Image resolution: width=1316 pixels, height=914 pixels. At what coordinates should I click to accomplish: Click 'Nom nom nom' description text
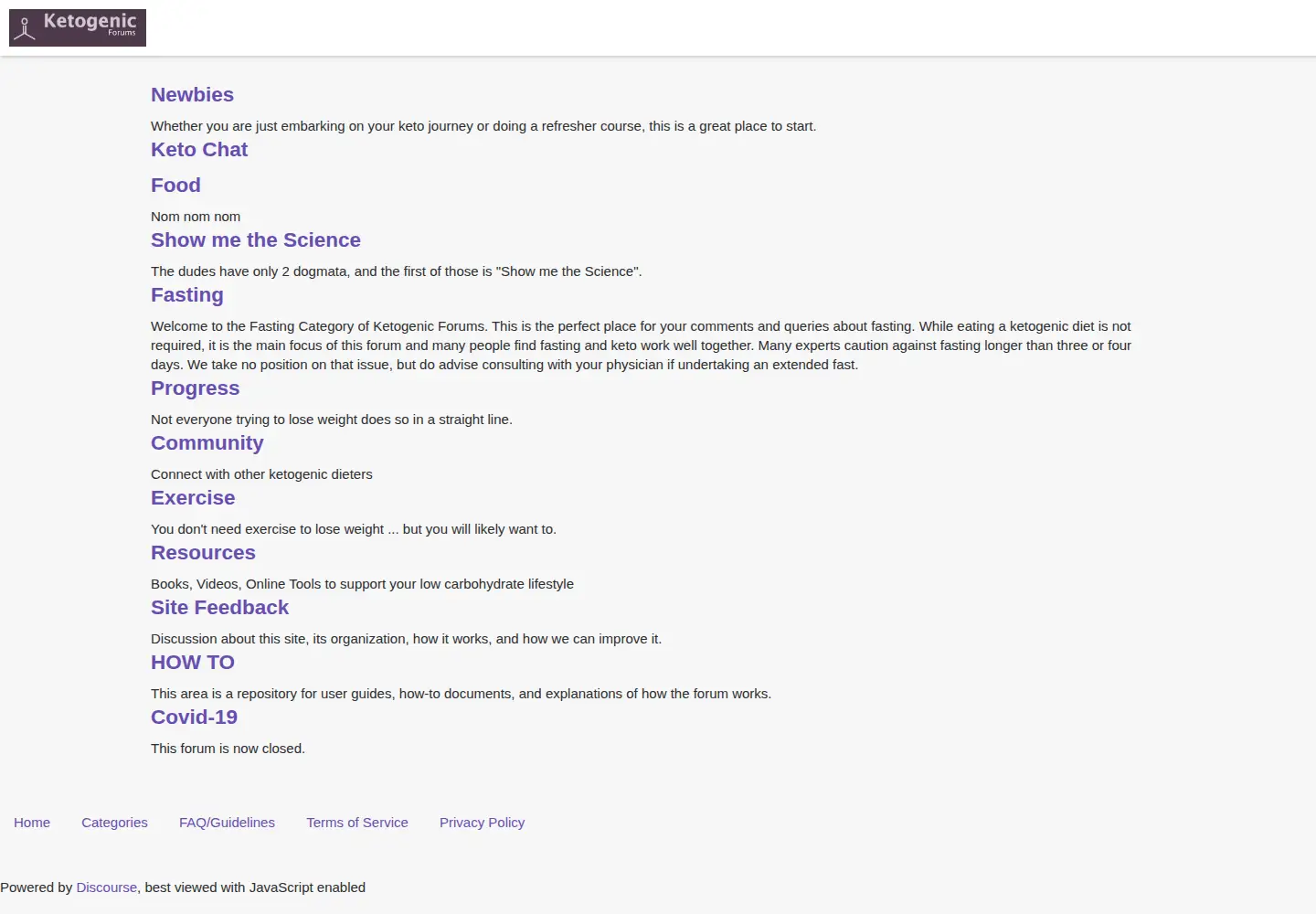(x=196, y=217)
